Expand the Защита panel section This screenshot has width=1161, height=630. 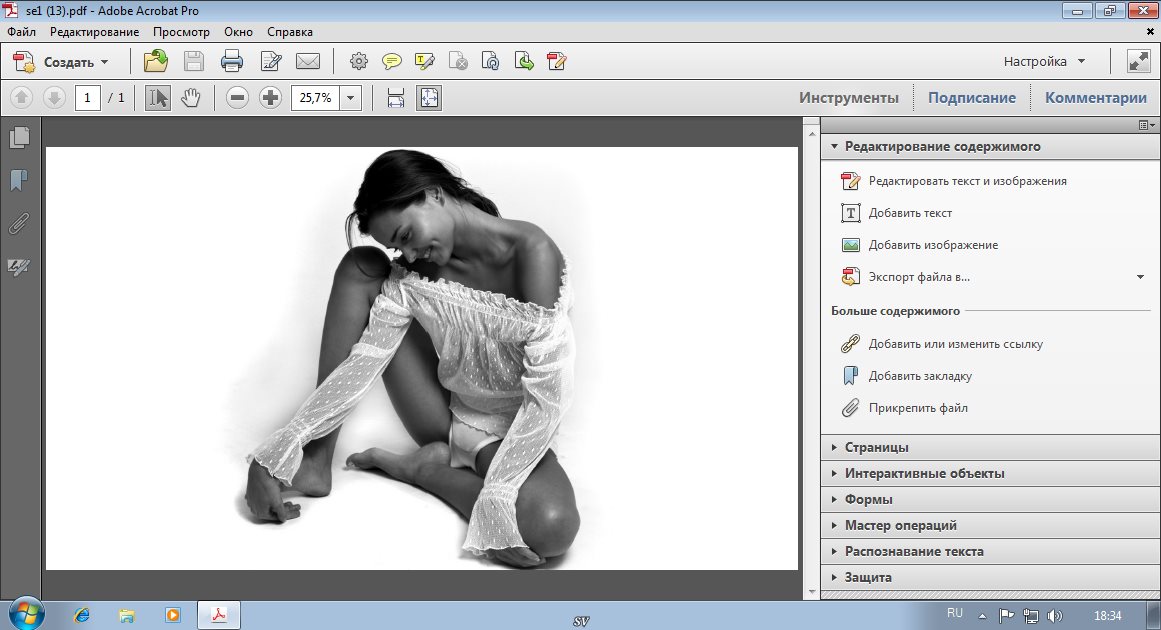click(x=867, y=577)
